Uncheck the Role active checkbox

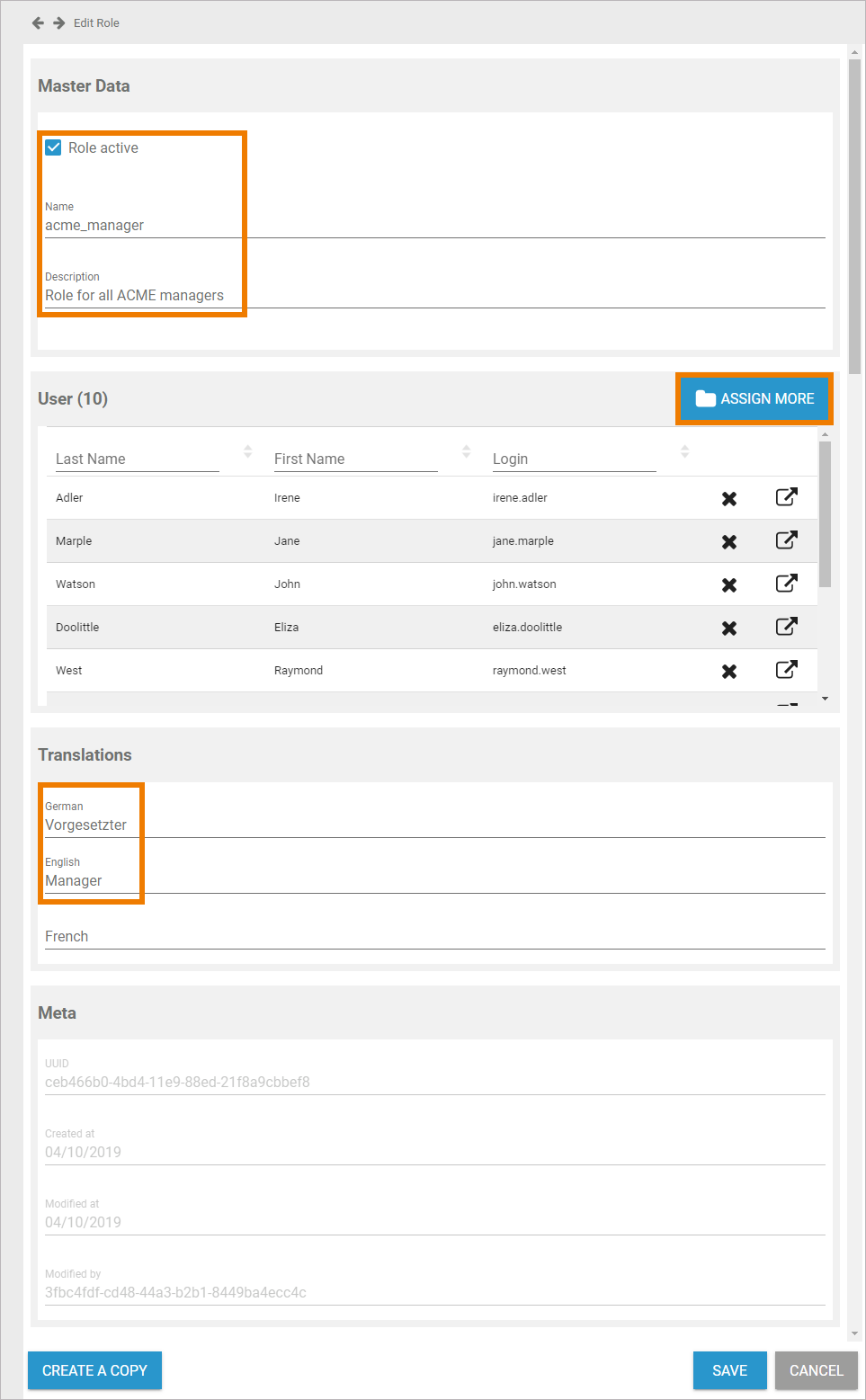[x=53, y=147]
